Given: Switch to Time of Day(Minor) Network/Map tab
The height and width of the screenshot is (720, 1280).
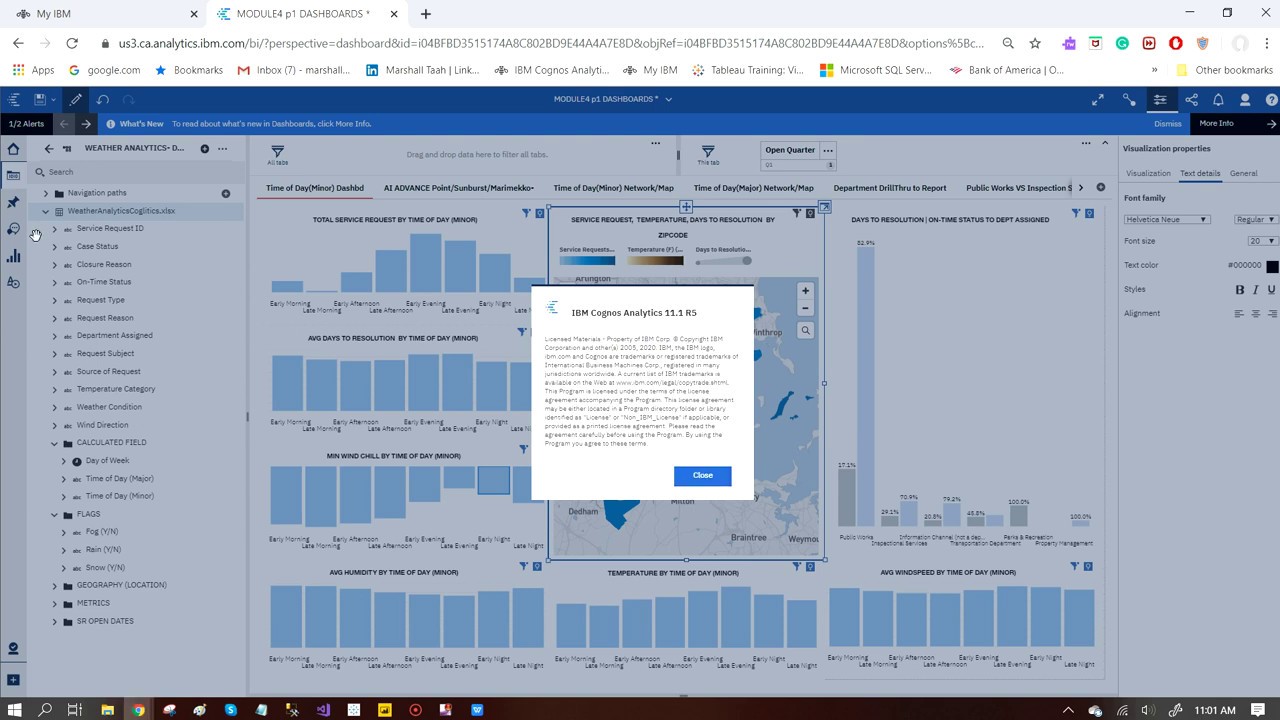Looking at the screenshot, I should 613,188.
